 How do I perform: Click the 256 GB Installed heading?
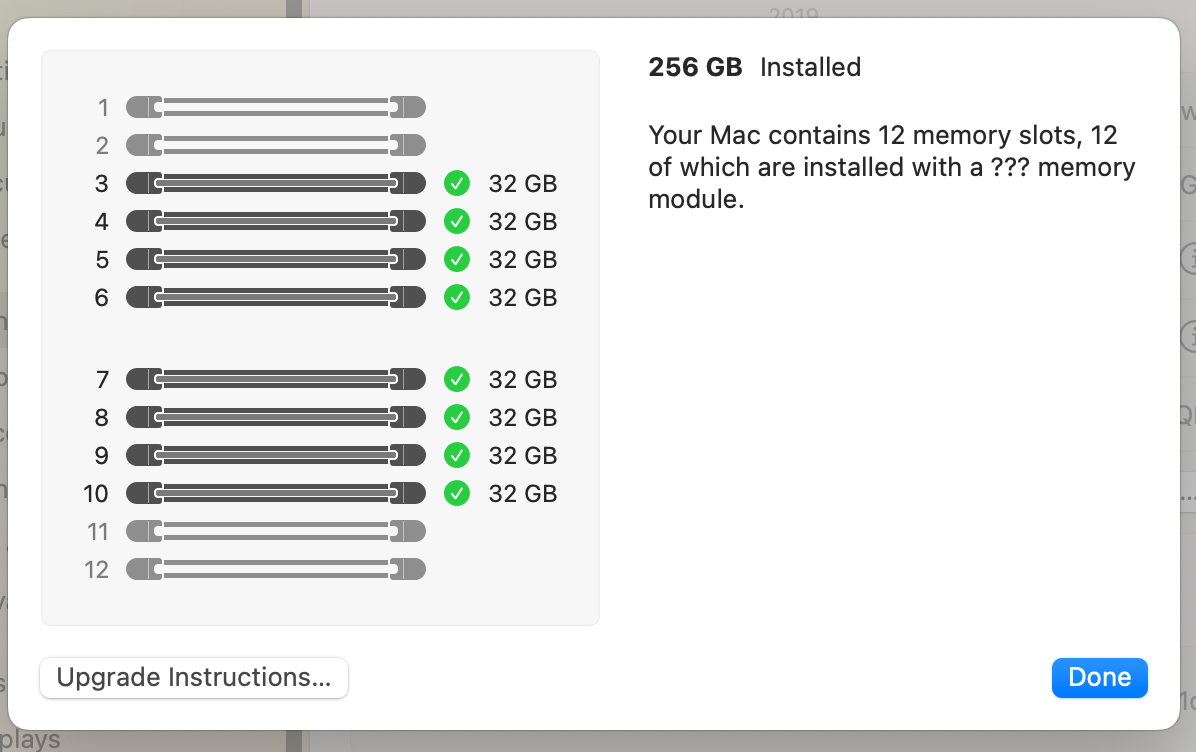coord(754,67)
